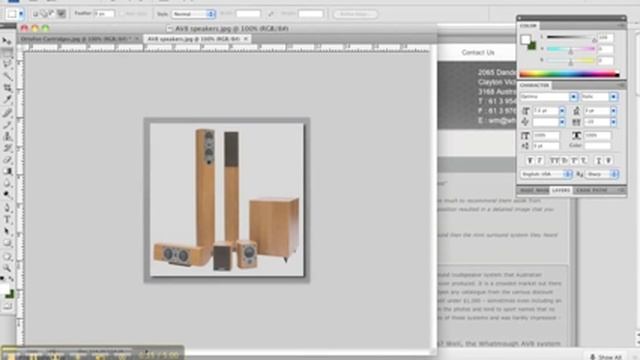This screenshot has width=640, height=360.
Task: Click swap width and height icon
Action: [271, 14]
